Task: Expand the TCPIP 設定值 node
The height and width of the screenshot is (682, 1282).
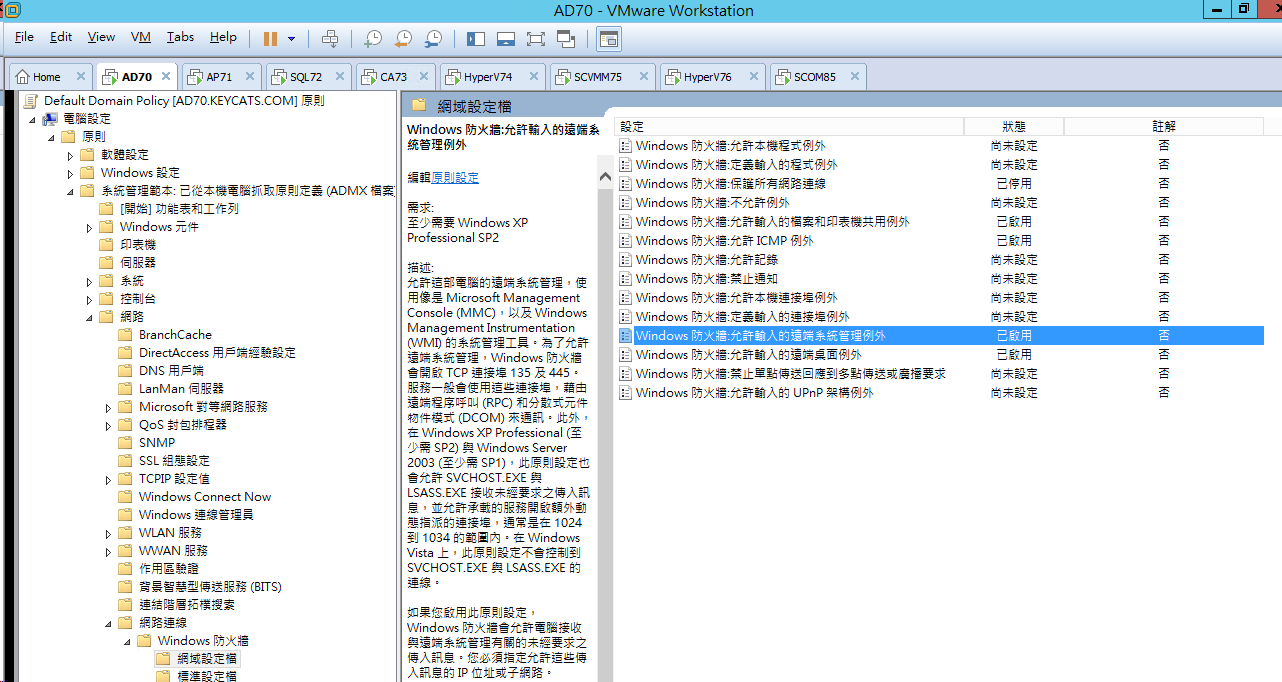Action: pyautogui.click(x=108, y=479)
